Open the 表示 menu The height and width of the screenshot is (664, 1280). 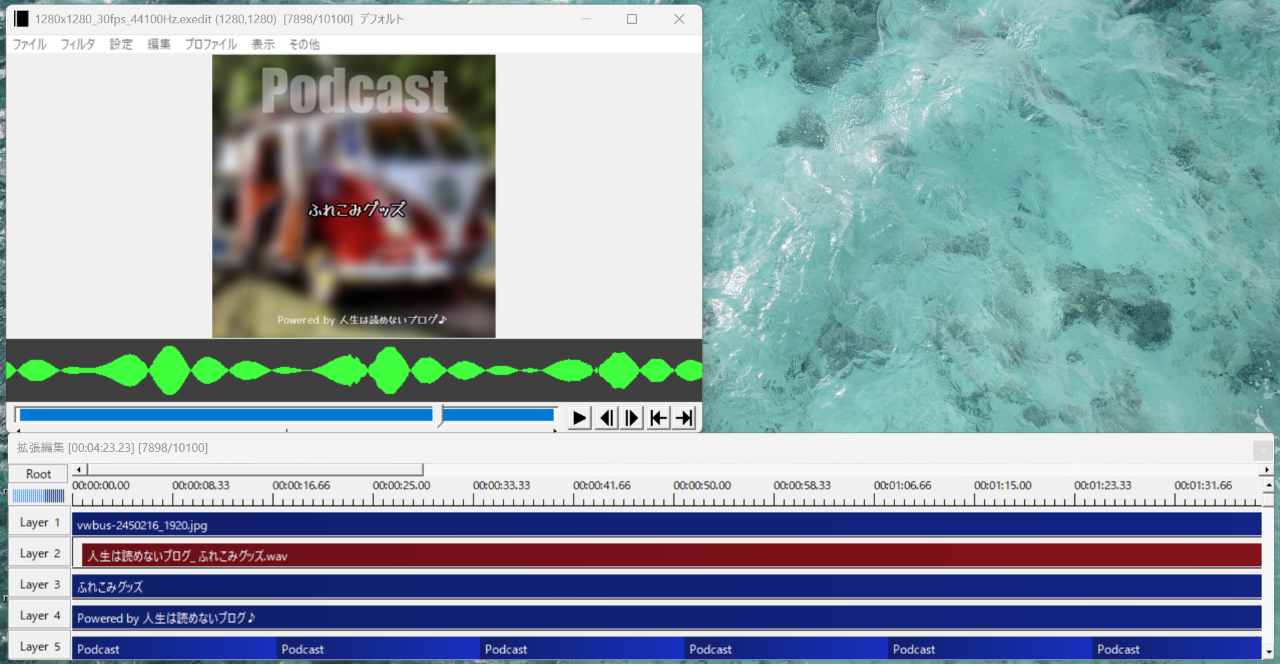point(263,45)
